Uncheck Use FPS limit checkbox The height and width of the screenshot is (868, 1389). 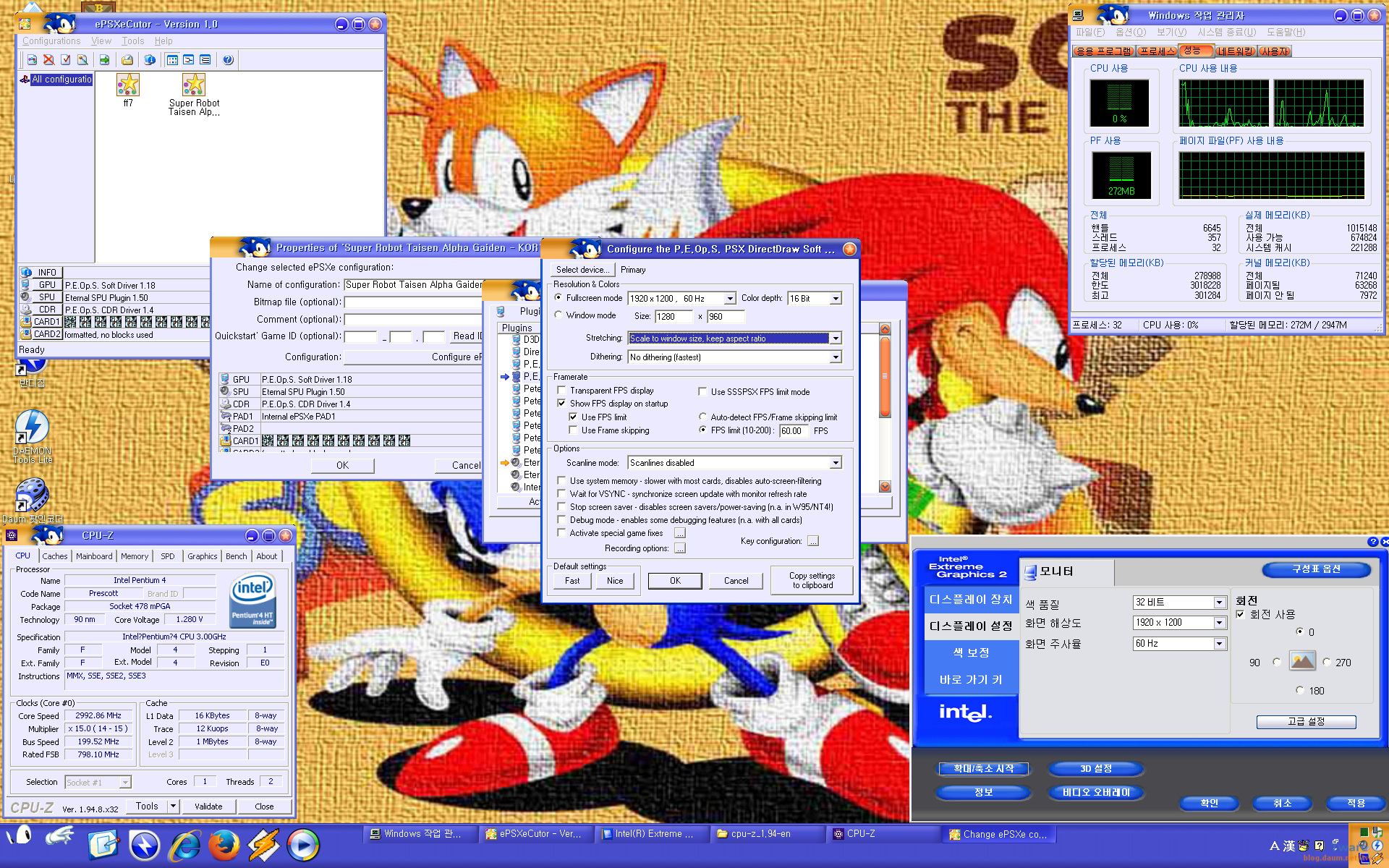tap(573, 417)
